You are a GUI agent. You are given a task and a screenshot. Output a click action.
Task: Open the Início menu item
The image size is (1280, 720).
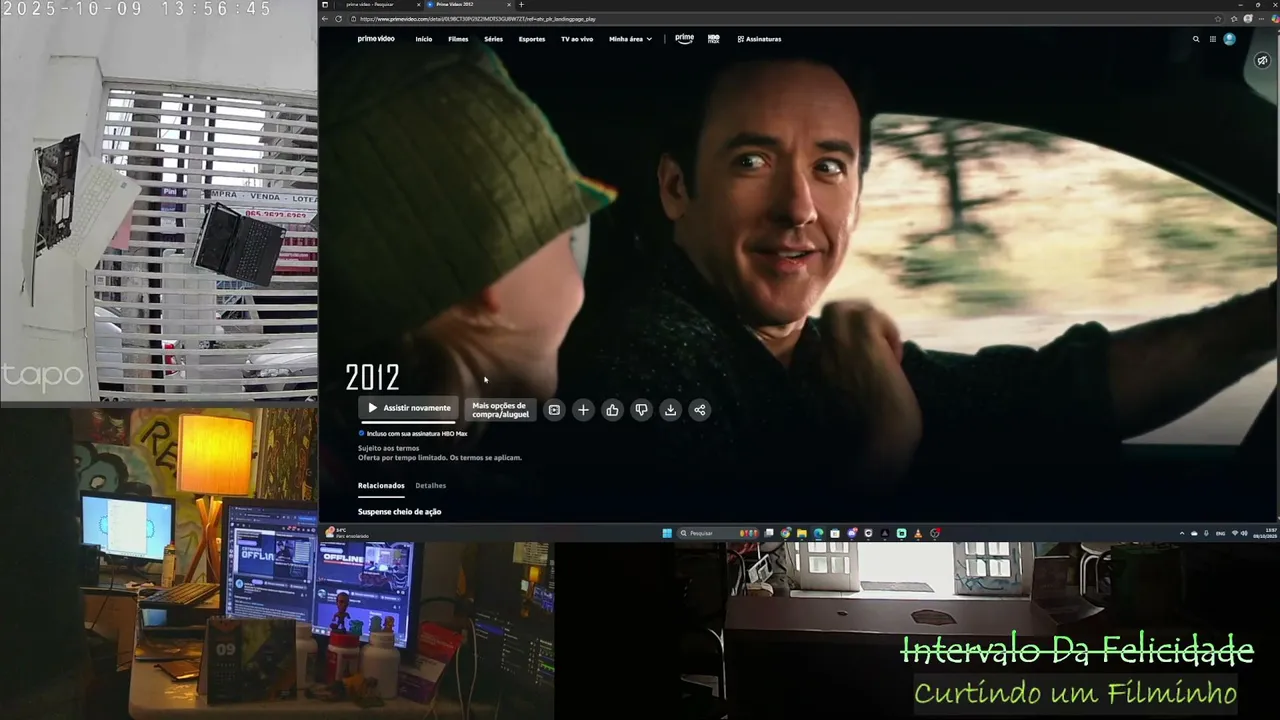tap(424, 39)
